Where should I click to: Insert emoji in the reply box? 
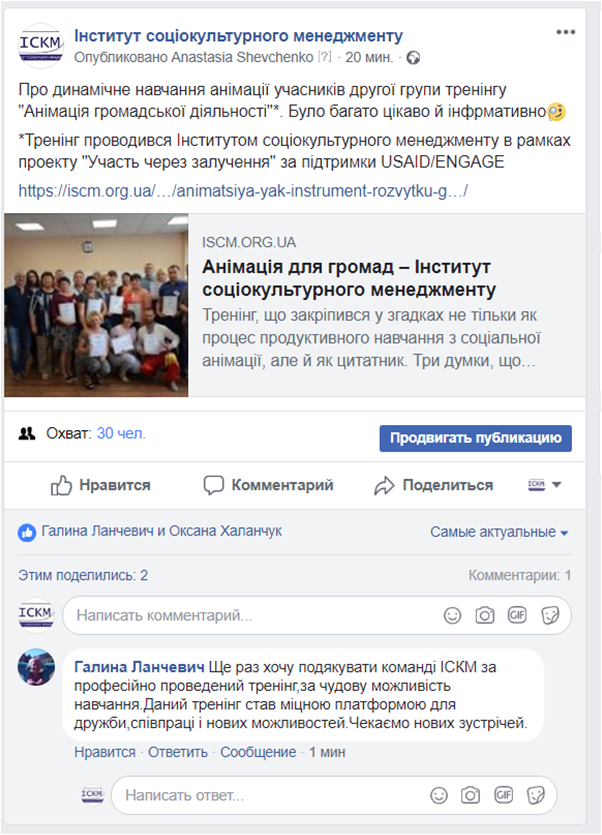439,796
